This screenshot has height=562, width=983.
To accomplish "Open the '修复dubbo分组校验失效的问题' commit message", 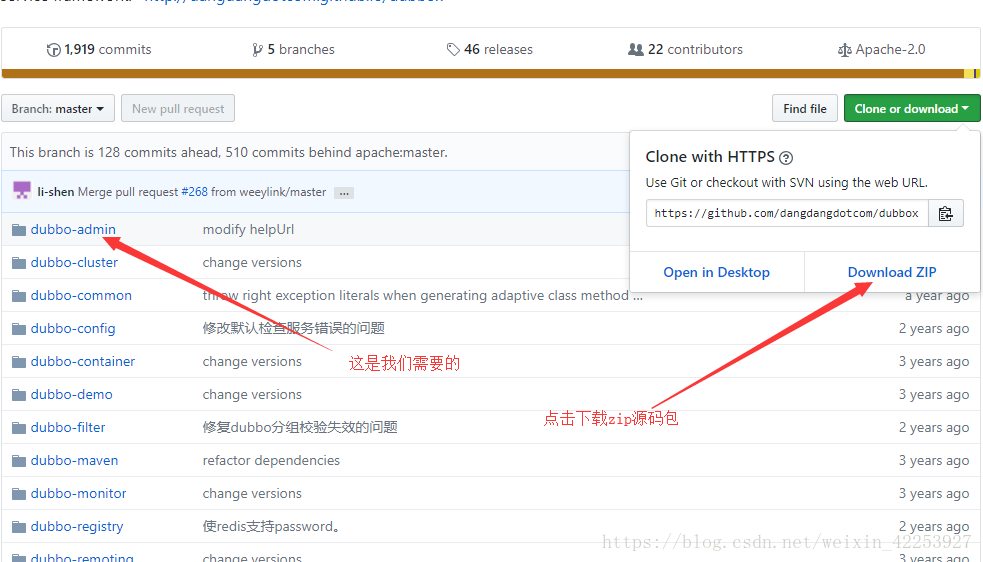I will 300,427.
